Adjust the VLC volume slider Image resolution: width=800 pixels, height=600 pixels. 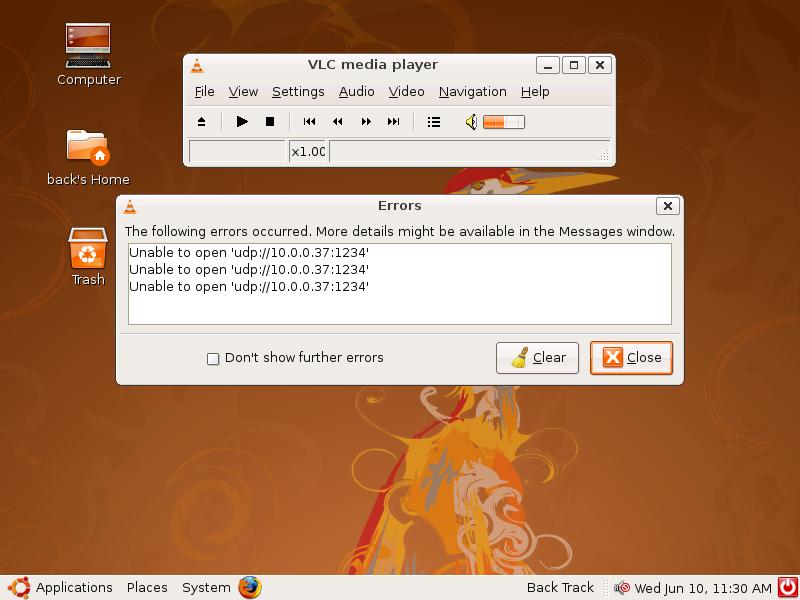point(503,122)
